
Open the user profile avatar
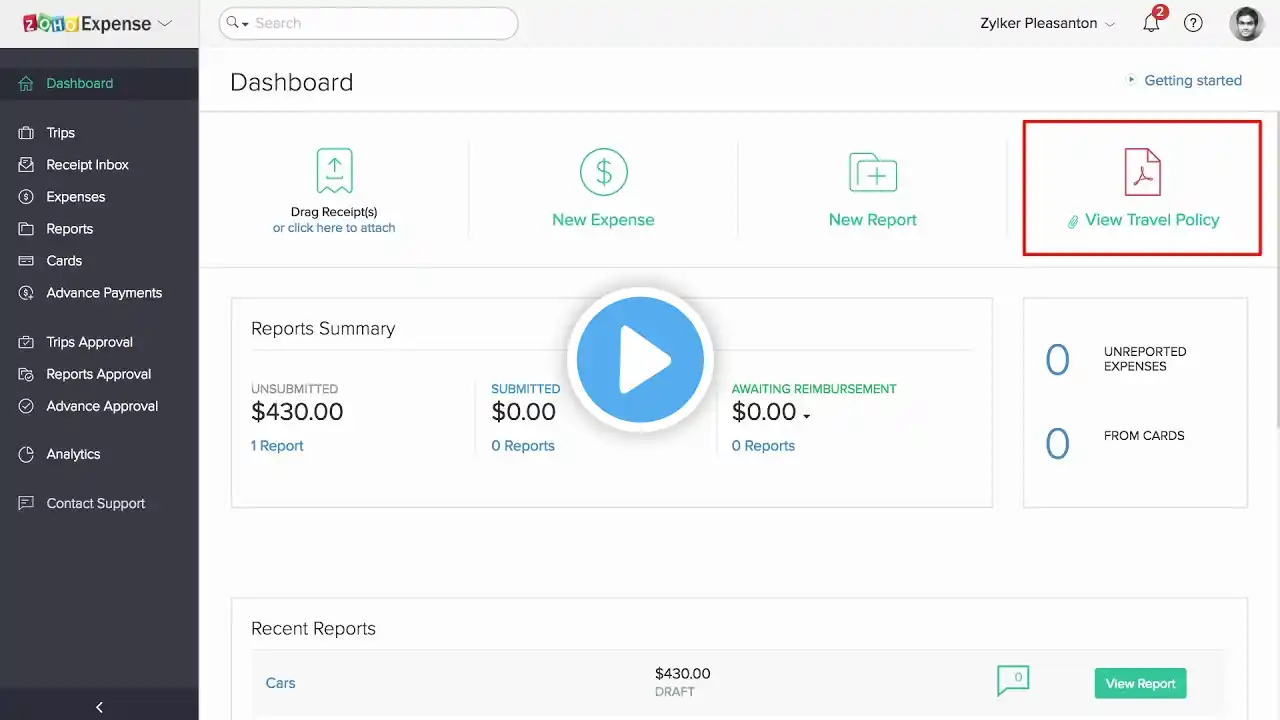(x=1246, y=23)
